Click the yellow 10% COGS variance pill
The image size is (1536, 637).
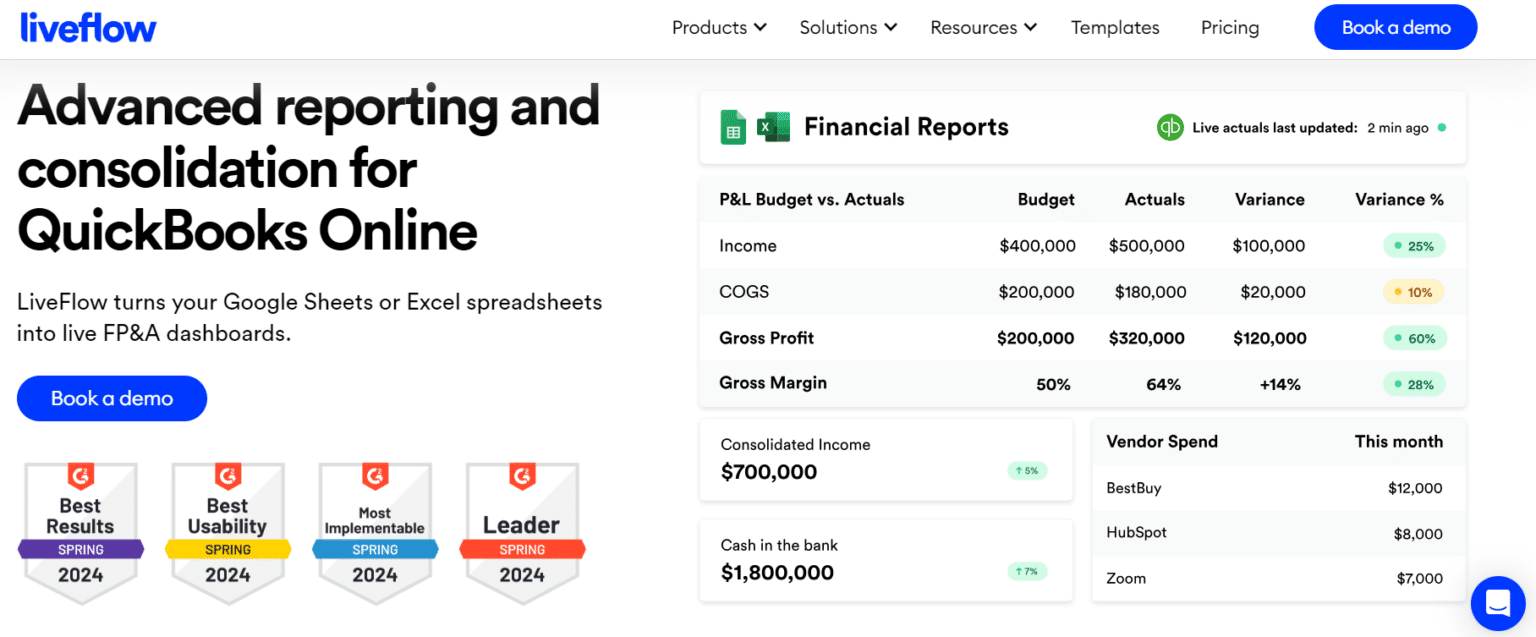coord(1414,292)
